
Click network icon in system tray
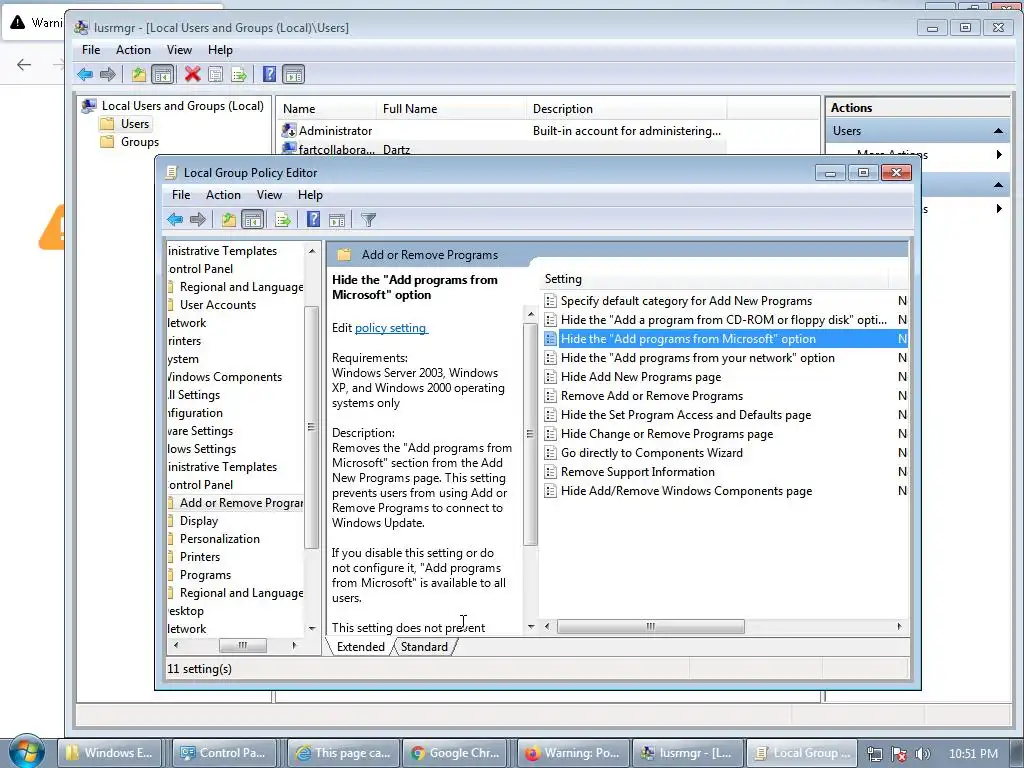(x=875, y=754)
